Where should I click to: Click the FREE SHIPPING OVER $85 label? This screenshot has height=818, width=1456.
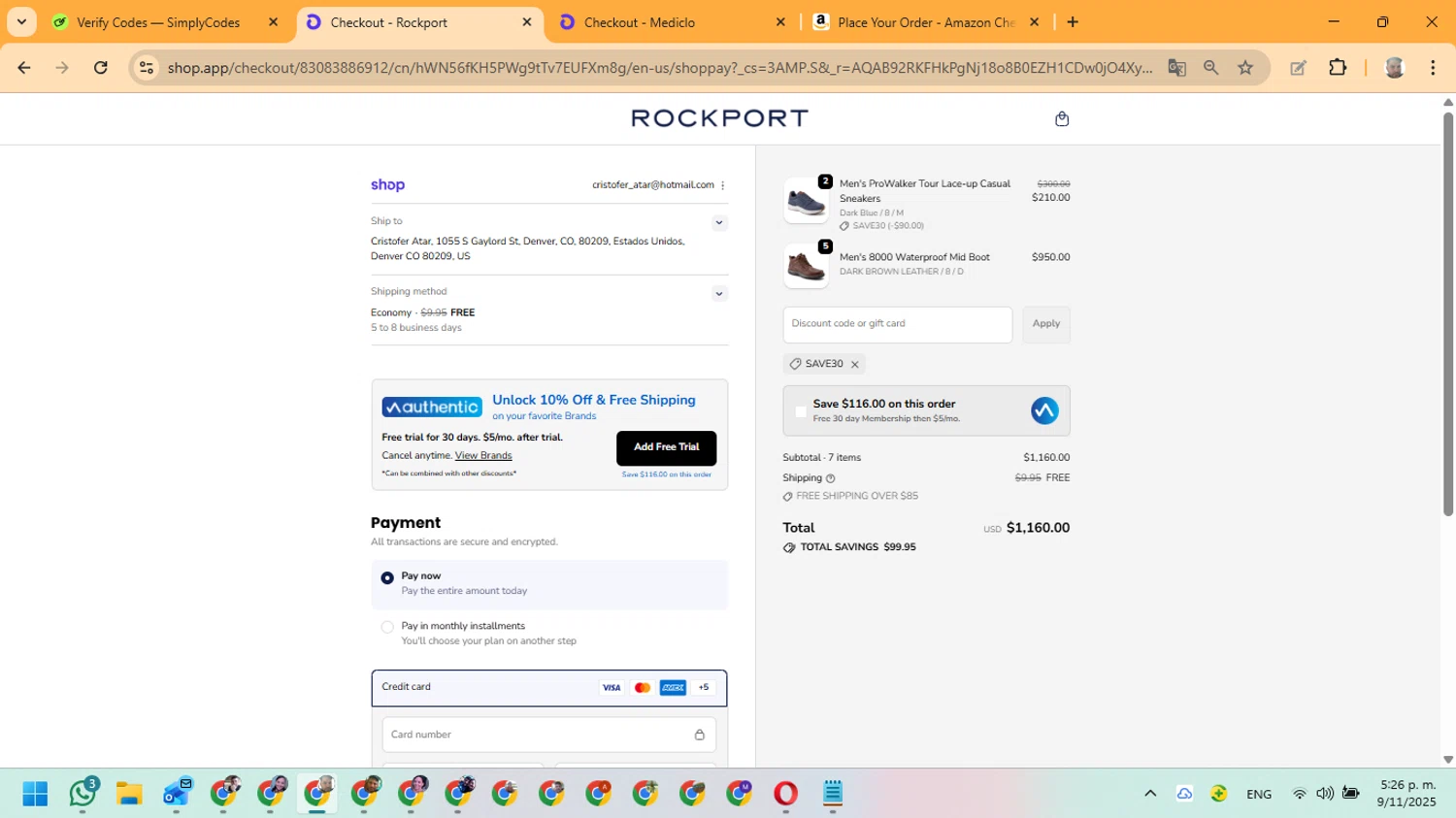(857, 496)
